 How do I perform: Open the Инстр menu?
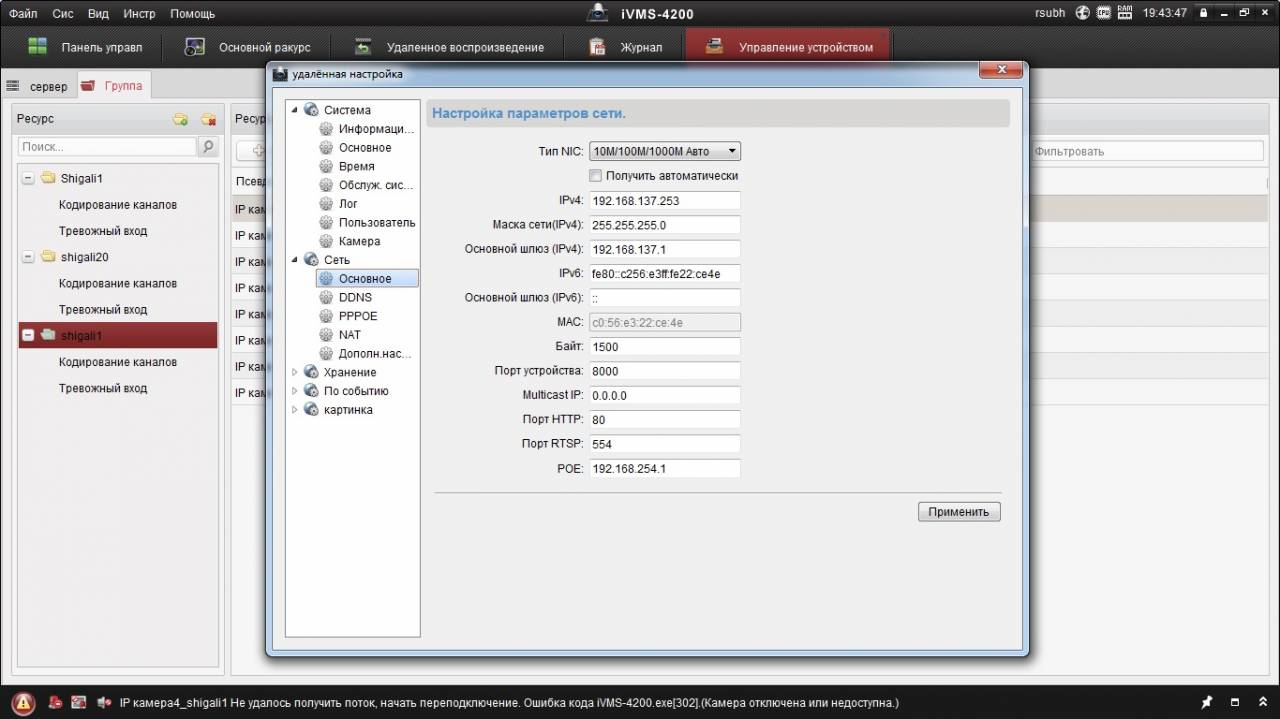(x=139, y=14)
